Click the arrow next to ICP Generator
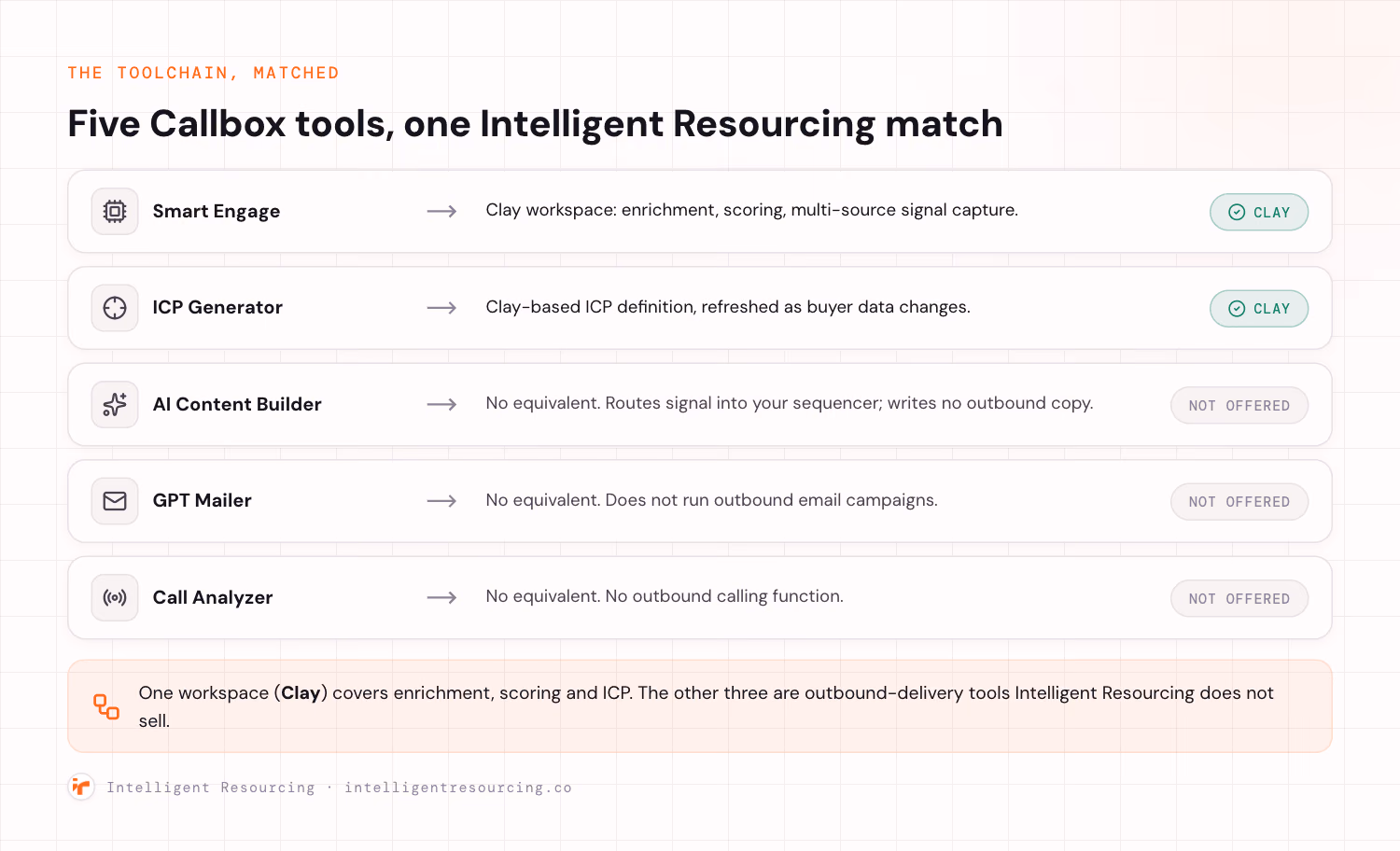The width and height of the screenshot is (1400, 851). [441, 308]
